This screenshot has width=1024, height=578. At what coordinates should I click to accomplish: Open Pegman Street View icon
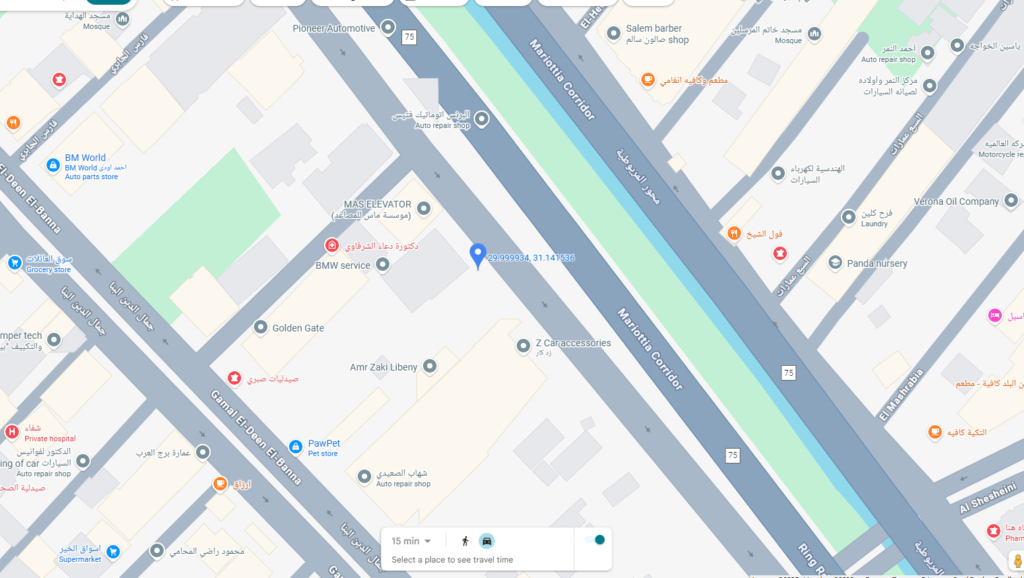1017,561
